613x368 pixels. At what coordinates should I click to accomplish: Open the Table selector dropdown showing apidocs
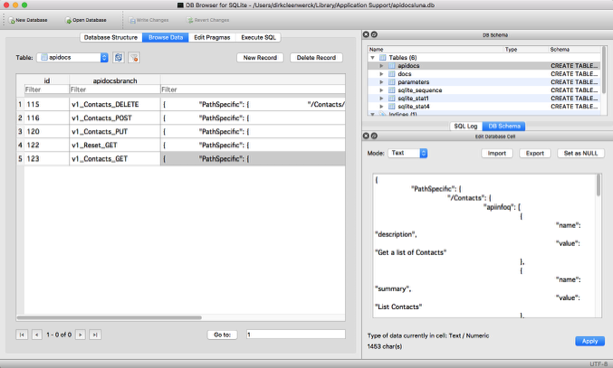72,57
